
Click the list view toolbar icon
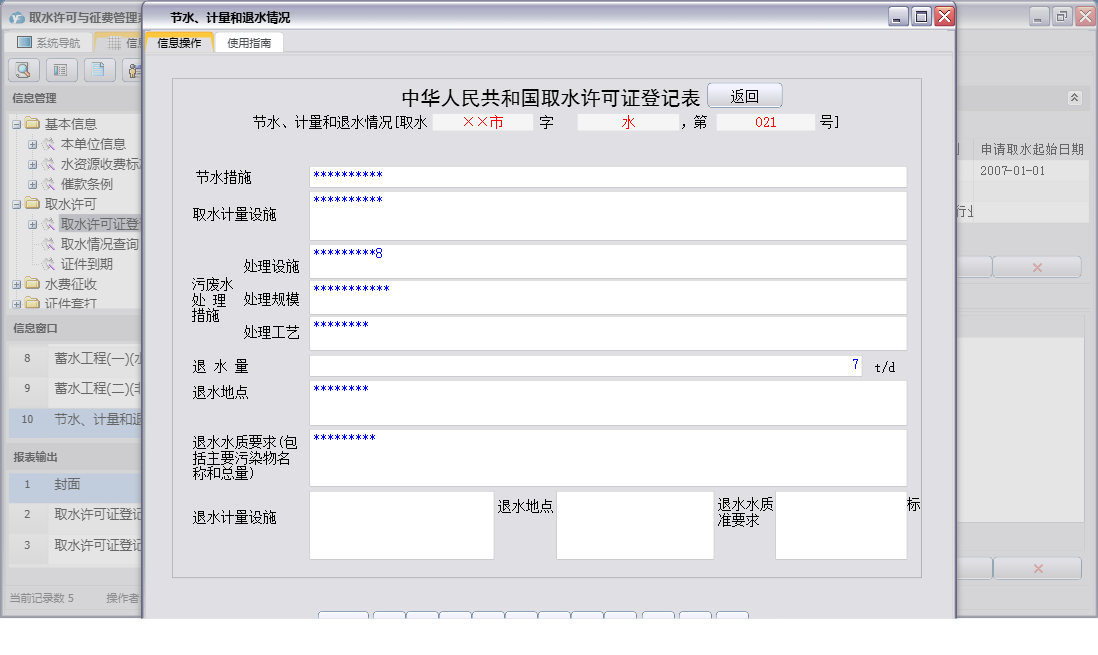pos(61,70)
